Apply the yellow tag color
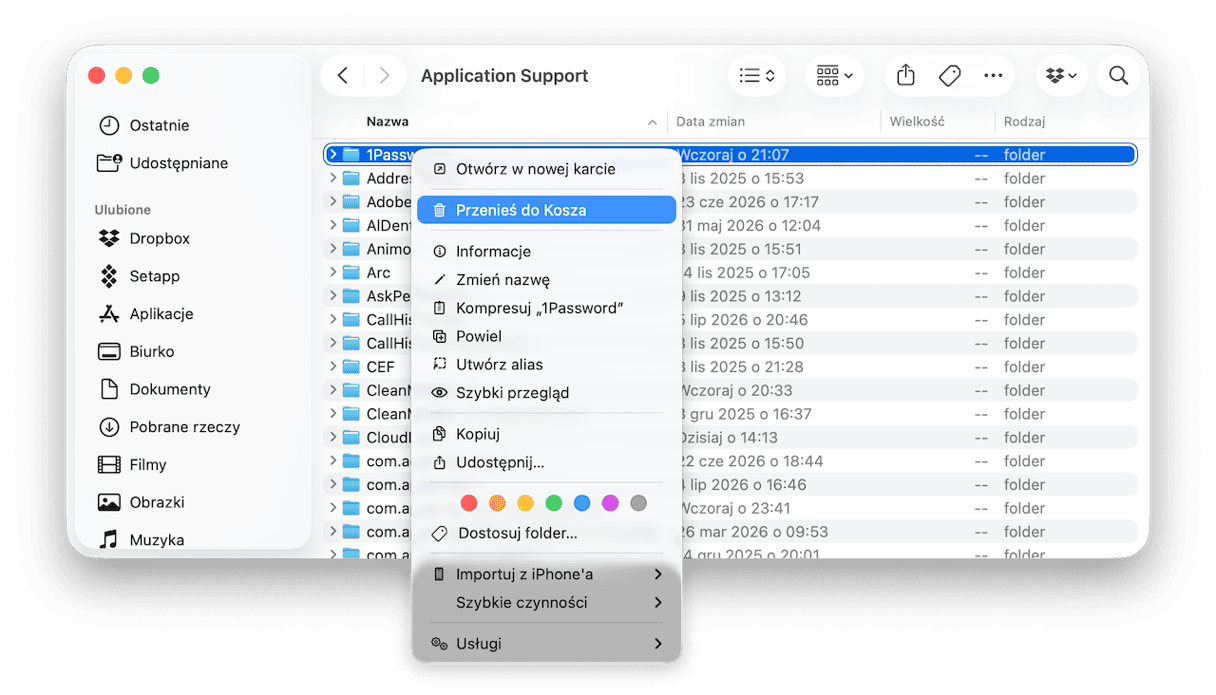This screenshot has height=695, width=1216. click(x=525, y=503)
